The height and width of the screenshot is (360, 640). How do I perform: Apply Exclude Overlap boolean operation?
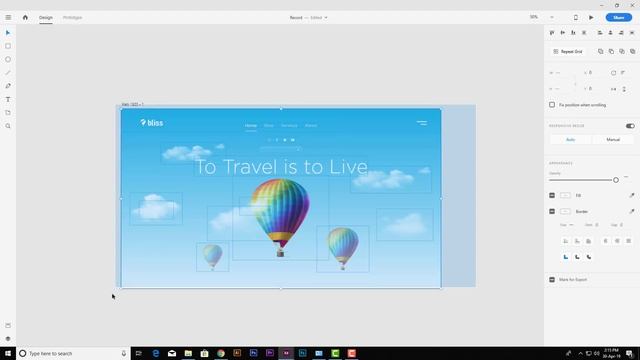(x=632, y=51)
